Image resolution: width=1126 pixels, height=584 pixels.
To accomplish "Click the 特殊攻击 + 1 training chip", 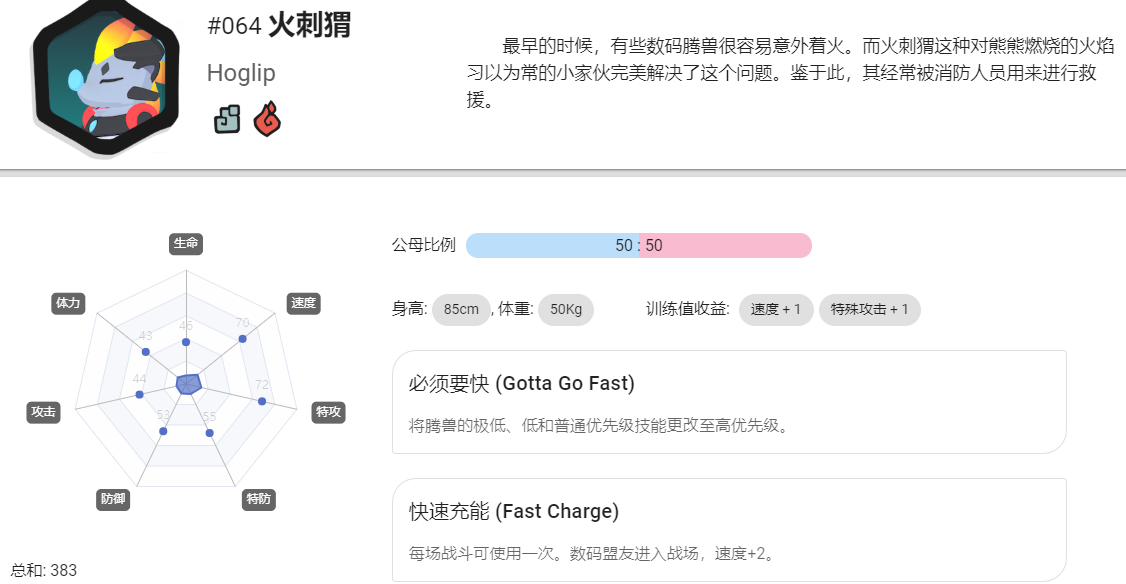I will pos(870,310).
